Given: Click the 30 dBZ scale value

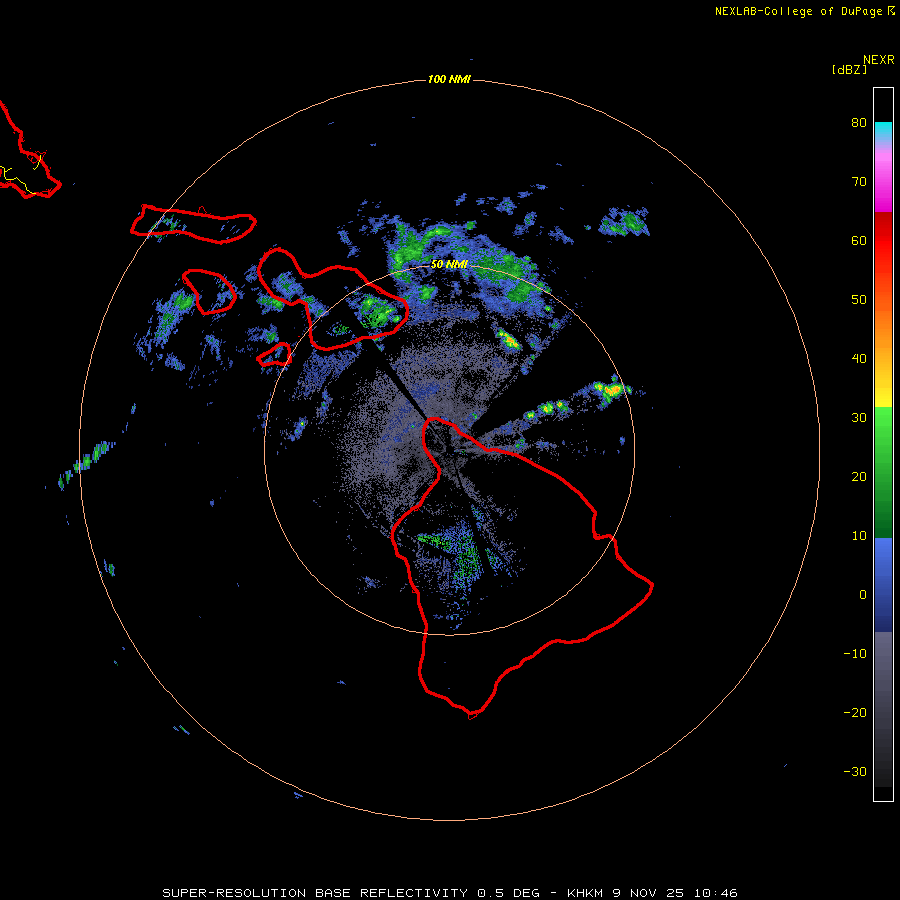Looking at the screenshot, I should tap(859, 417).
